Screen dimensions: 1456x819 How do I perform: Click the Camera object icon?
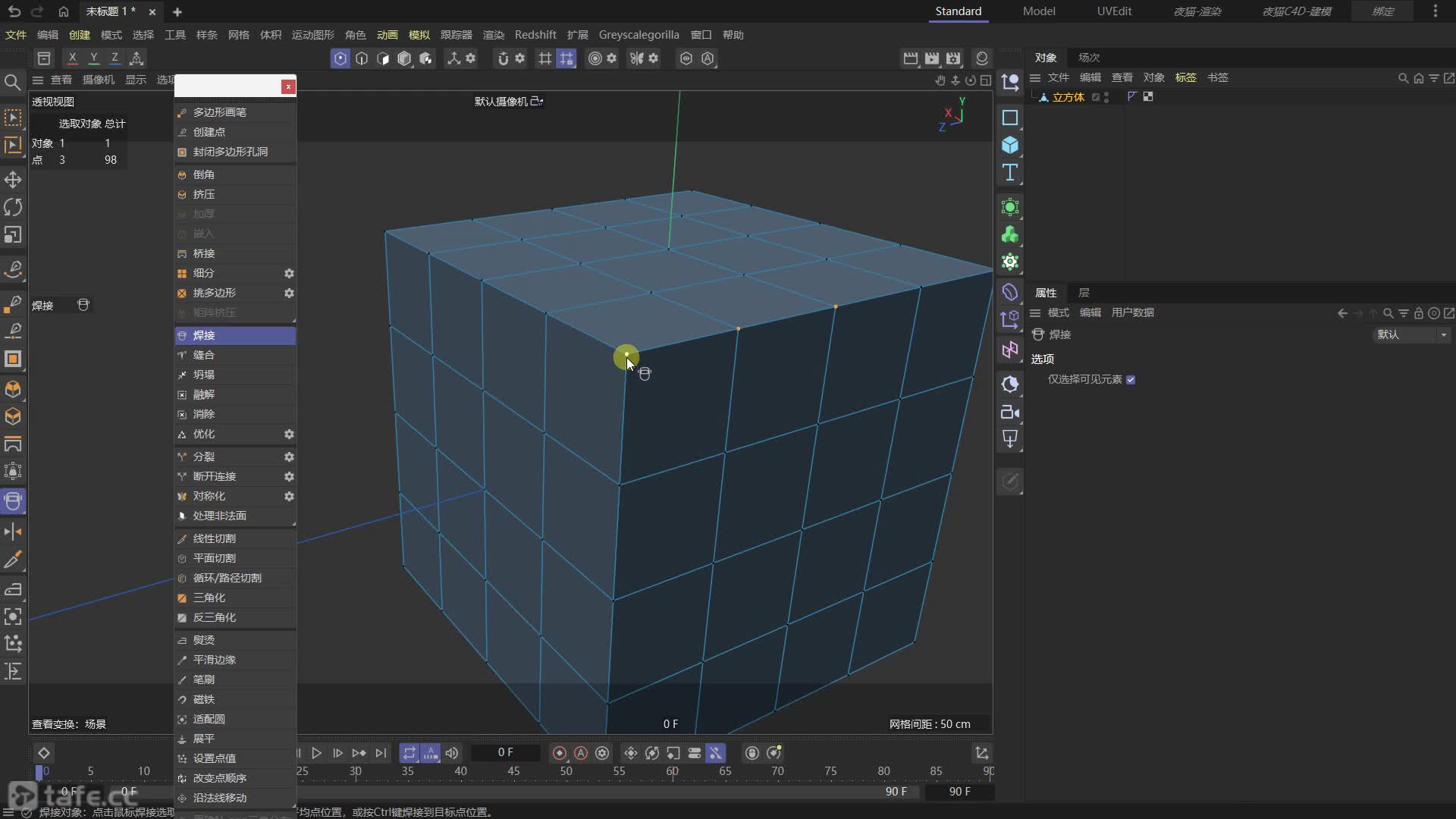[x=1010, y=412]
